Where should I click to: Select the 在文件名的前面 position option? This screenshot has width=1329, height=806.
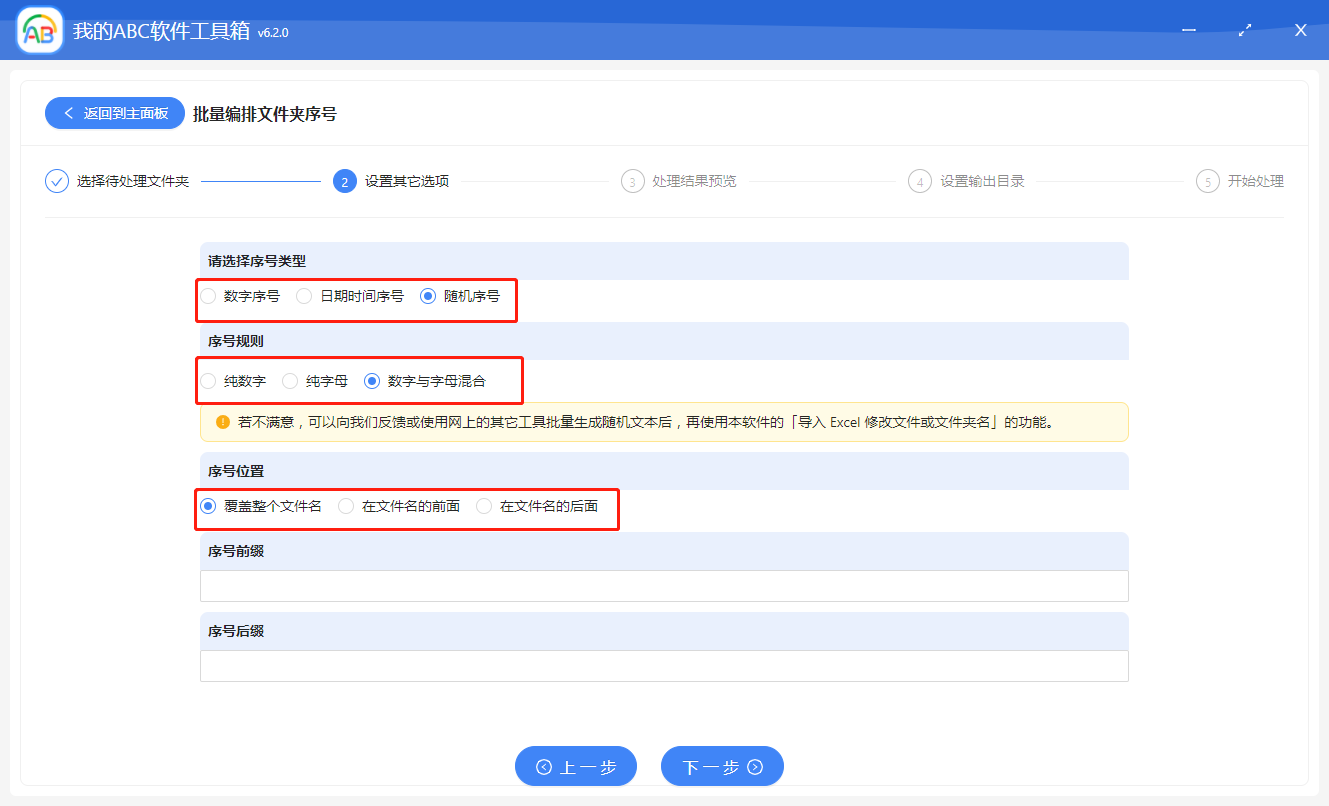coord(344,506)
